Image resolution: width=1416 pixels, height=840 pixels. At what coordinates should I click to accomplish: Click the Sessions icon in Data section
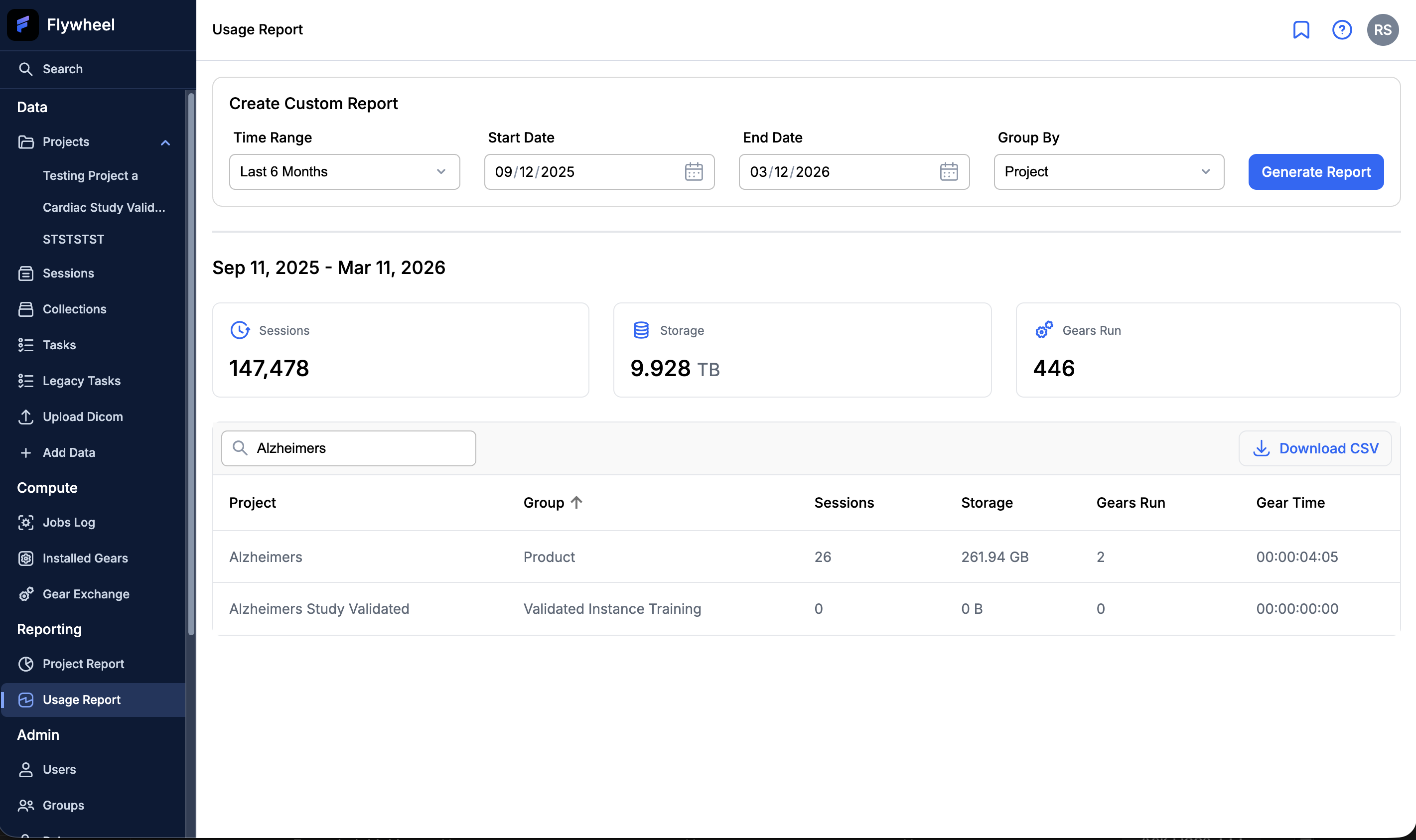pyautogui.click(x=26, y=273)
